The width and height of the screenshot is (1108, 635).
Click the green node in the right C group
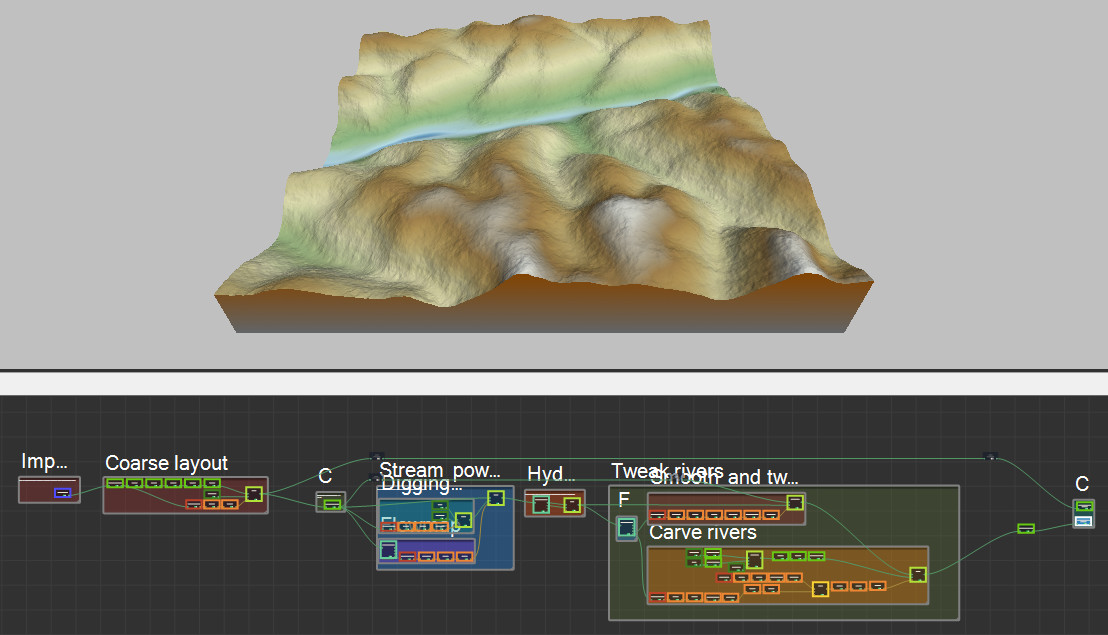coord(1083,507)
